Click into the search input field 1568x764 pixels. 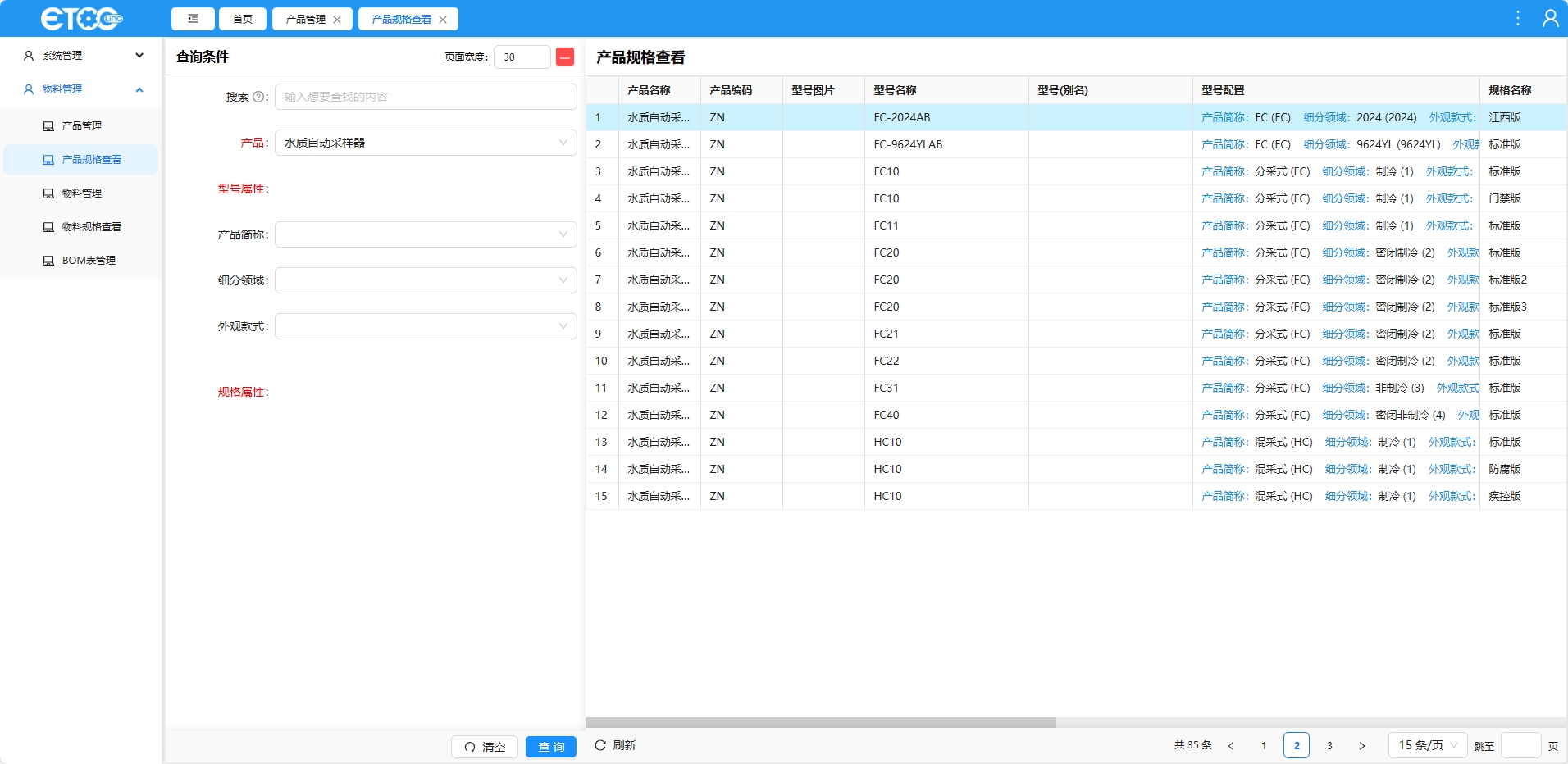pos(426,97)
